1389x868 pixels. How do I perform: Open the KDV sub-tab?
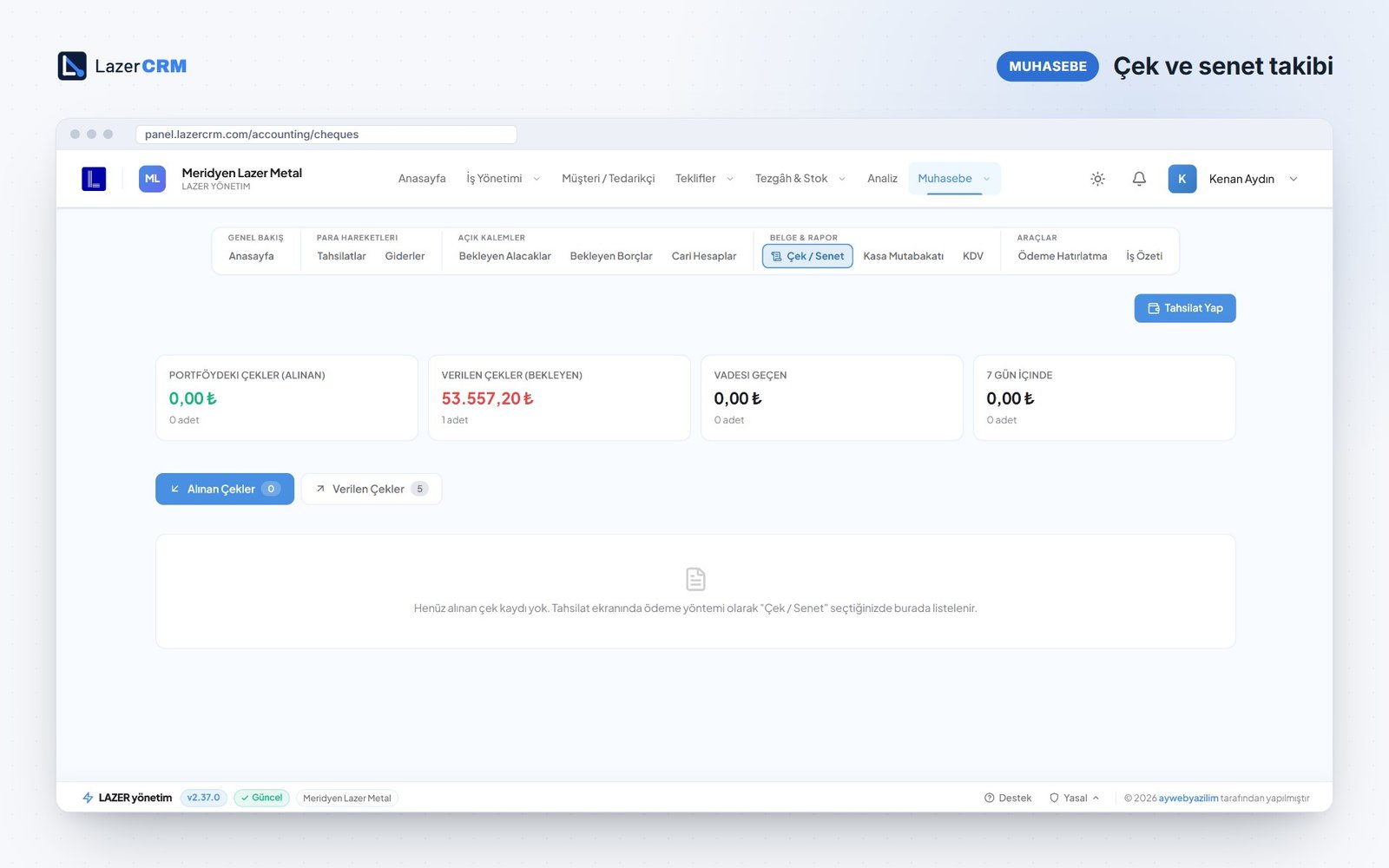point(973,256)
